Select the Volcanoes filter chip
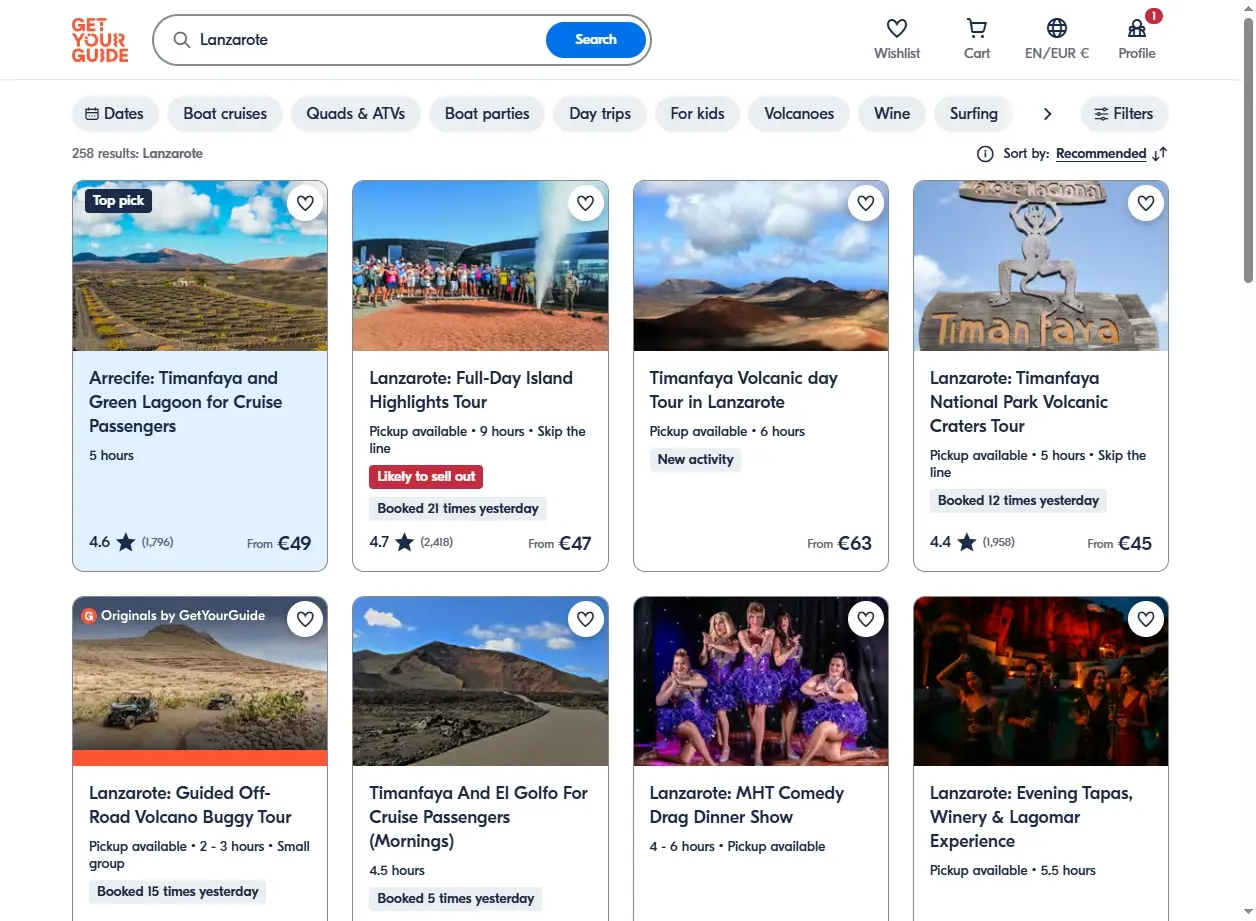Screen dimensions: 1256x921 (x=799, y=114)
